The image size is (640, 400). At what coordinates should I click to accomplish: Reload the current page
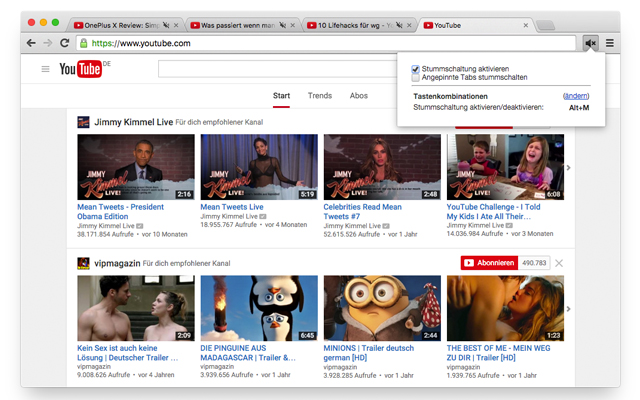[x=65, y=43]
